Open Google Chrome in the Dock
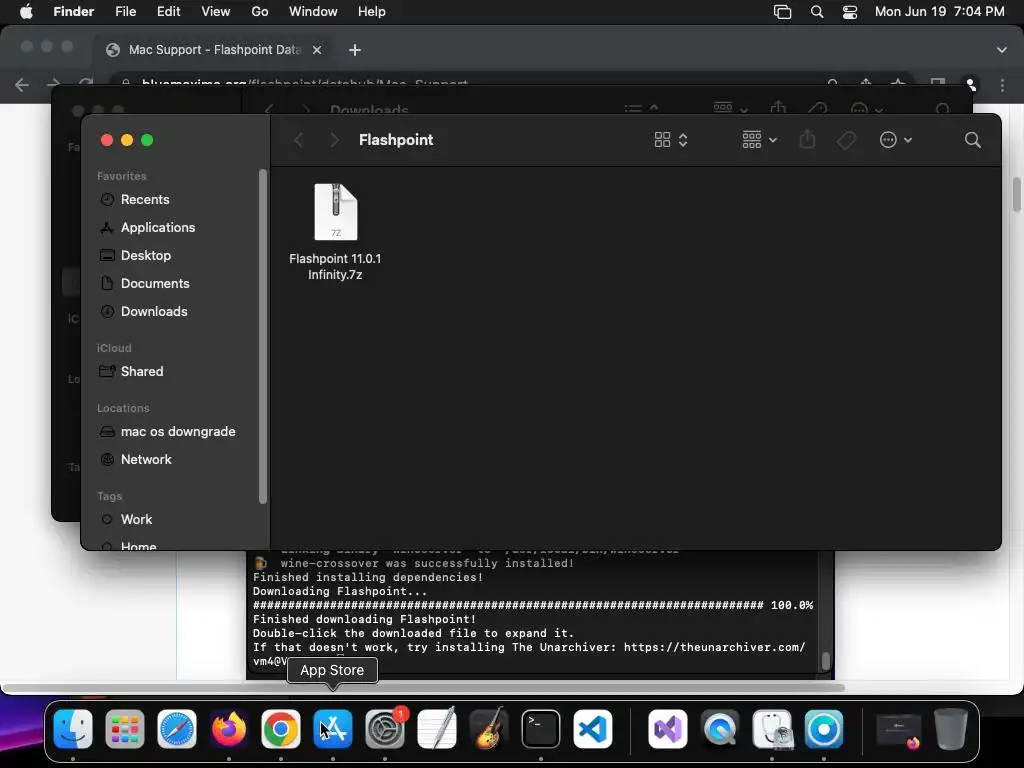Screen dimensions: 1024x768 (x=281, y=729)
